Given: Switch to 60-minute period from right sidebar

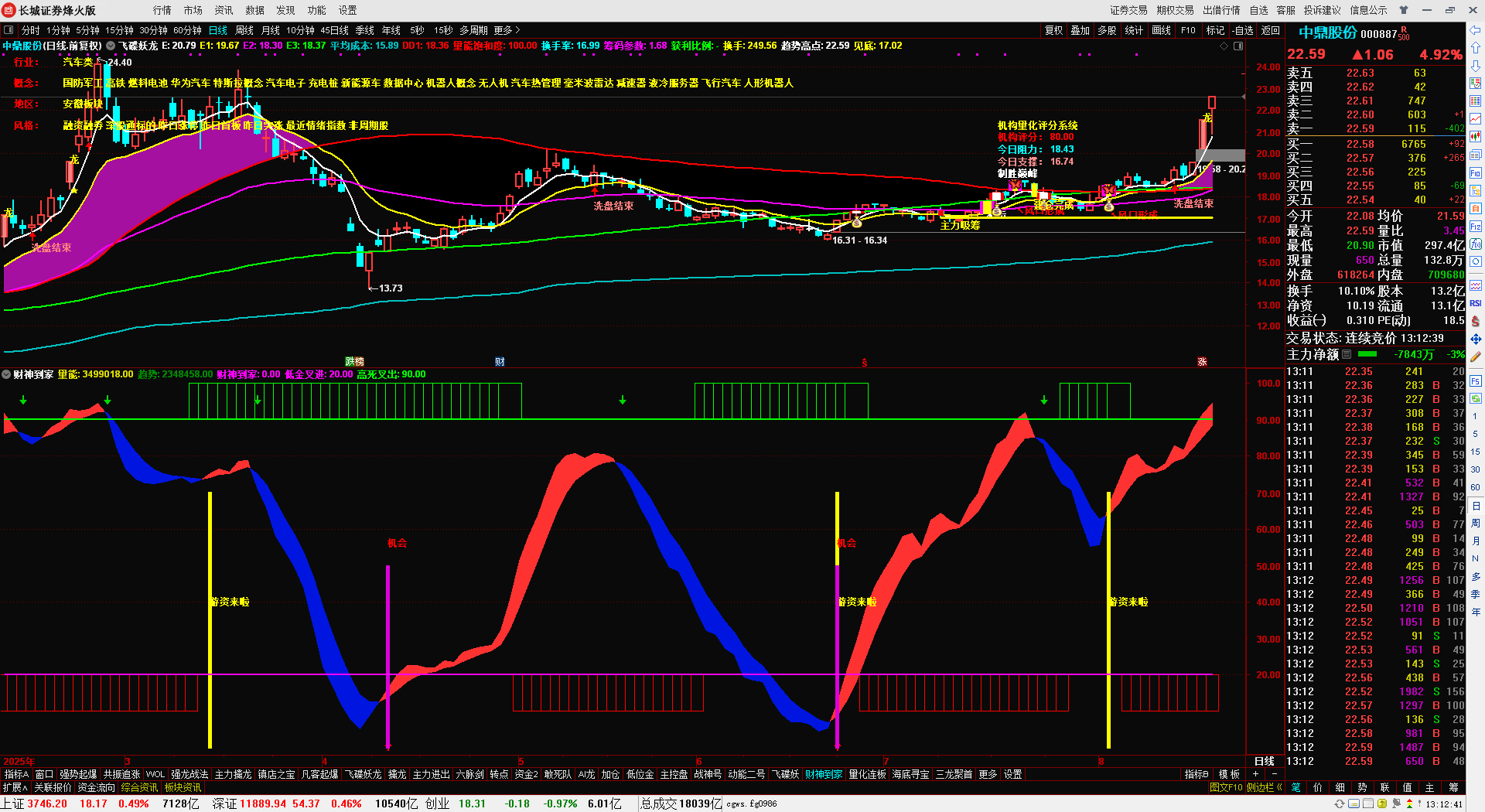Looking at the screenshot, I should 1476,487.
